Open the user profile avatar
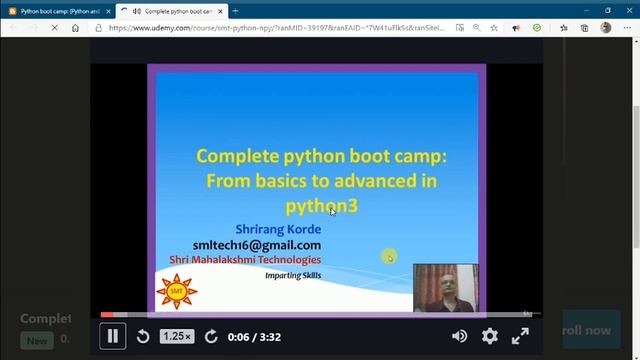640x360 pixels. tap(606, 27)
